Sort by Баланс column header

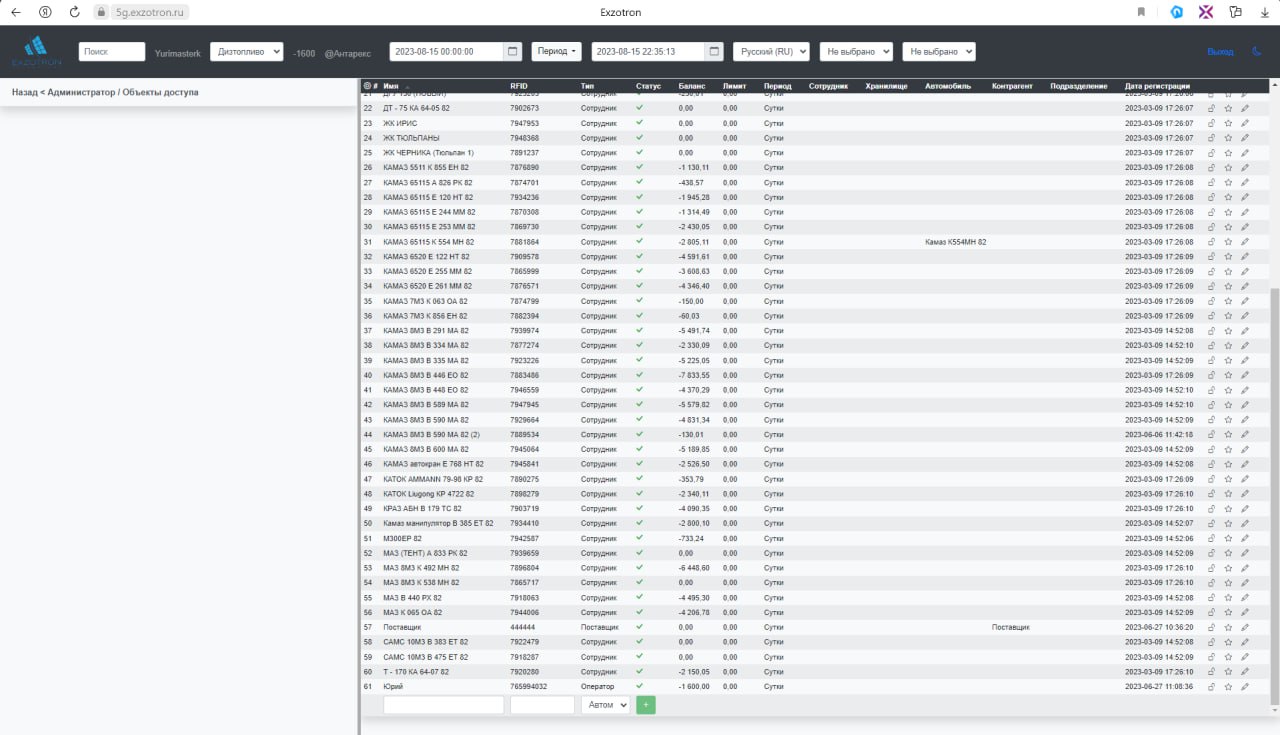[x=691, y=86]
